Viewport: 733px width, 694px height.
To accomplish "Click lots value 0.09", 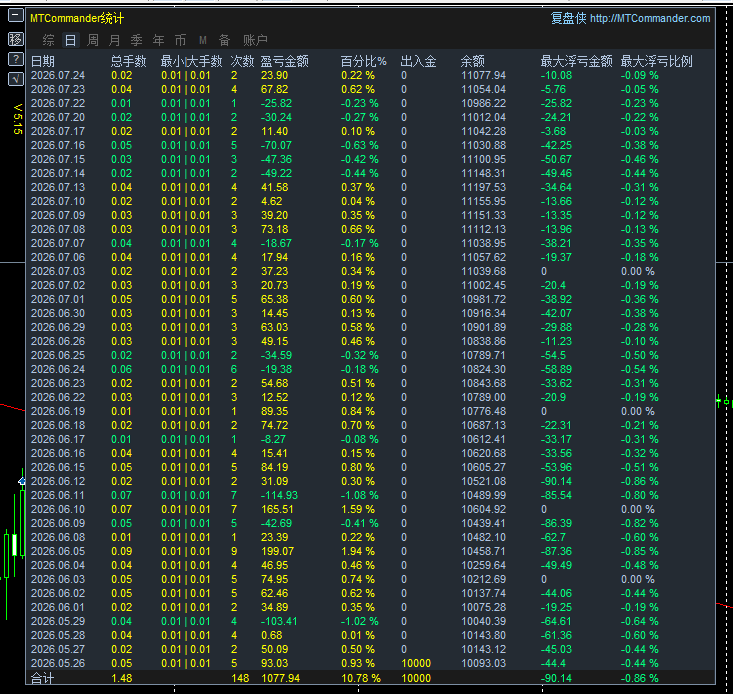I will pyautogui.click(x=122, y=551).
